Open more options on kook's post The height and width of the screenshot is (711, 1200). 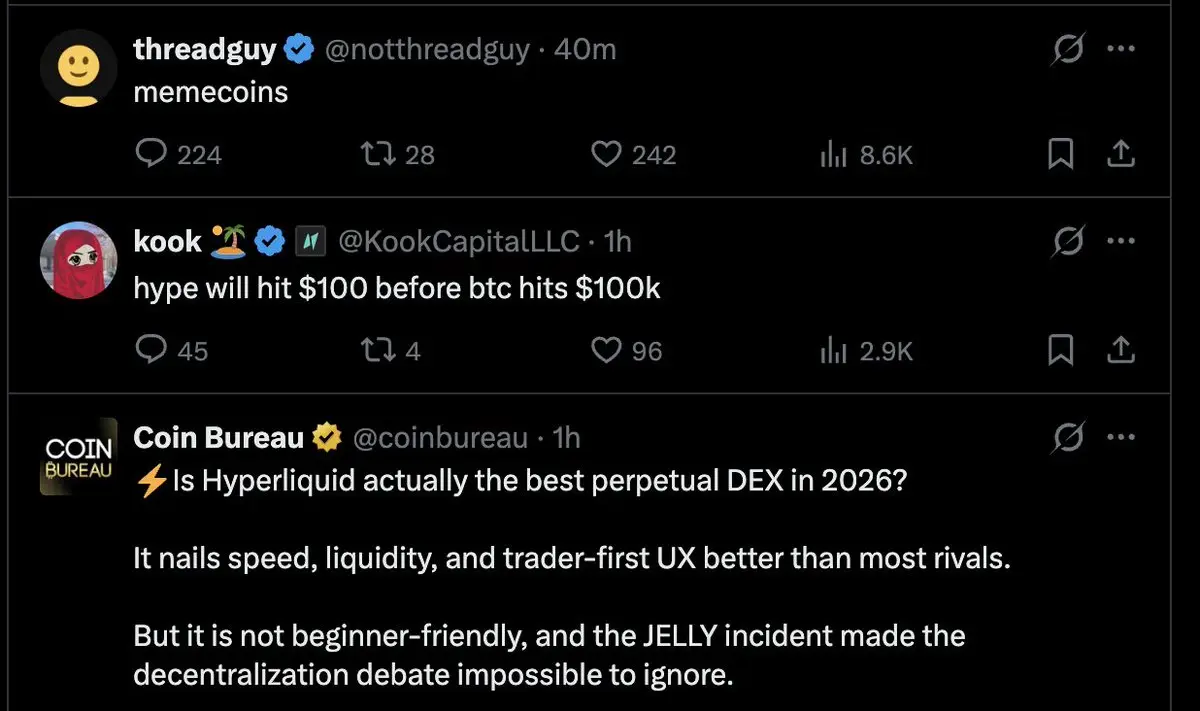point(1123,241)
